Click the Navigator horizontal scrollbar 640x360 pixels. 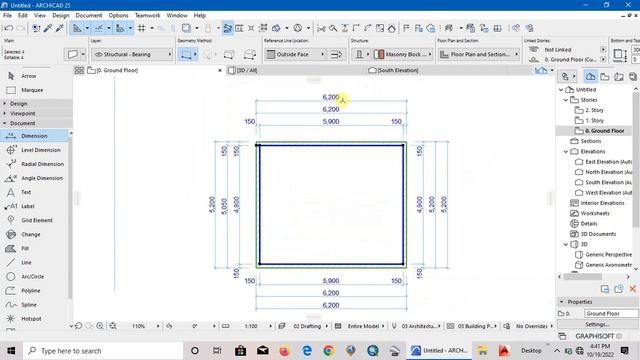(x=582, y=277)
